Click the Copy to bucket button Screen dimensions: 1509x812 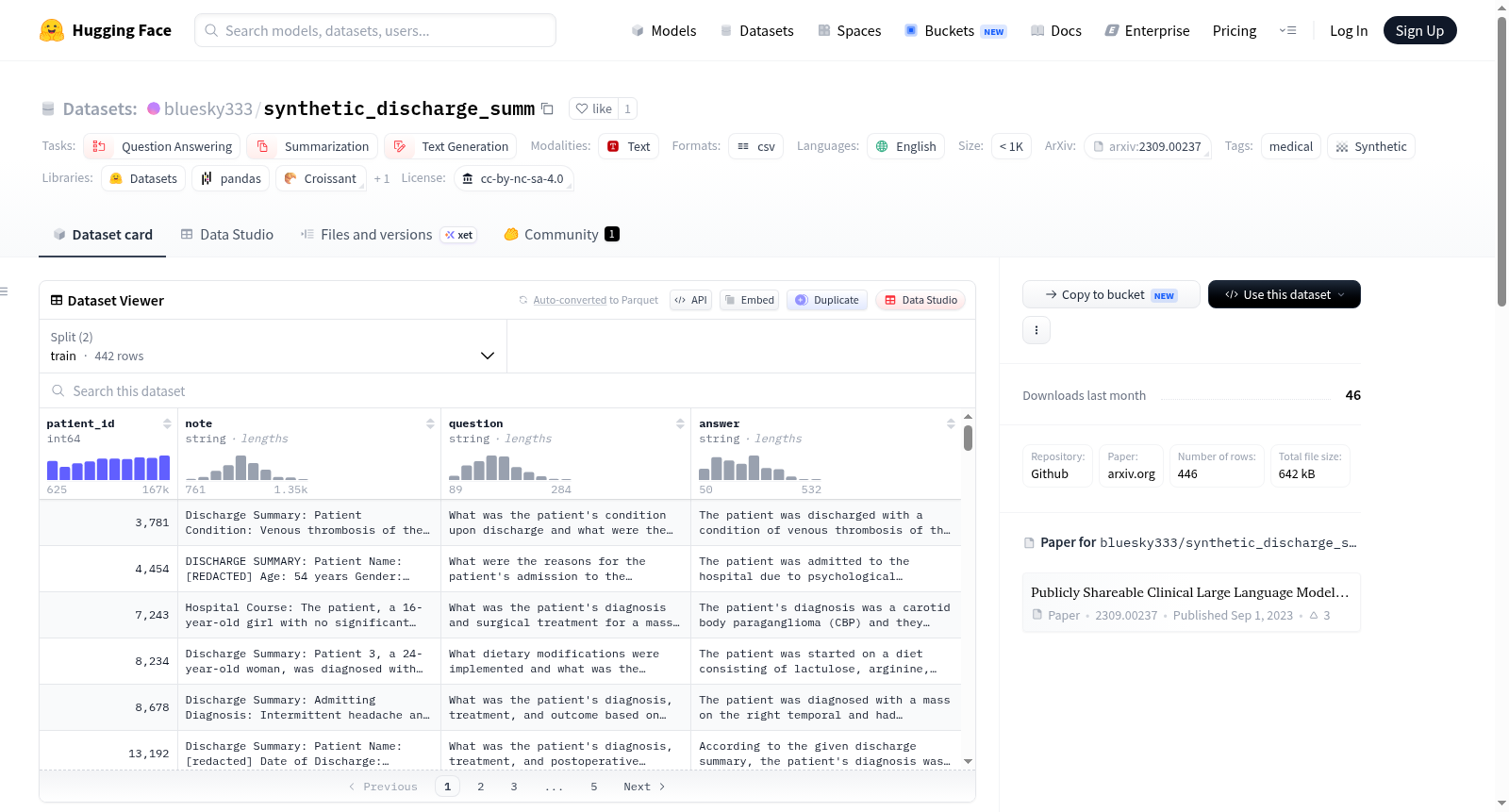pyautogui.click(x=1111, y=294)
